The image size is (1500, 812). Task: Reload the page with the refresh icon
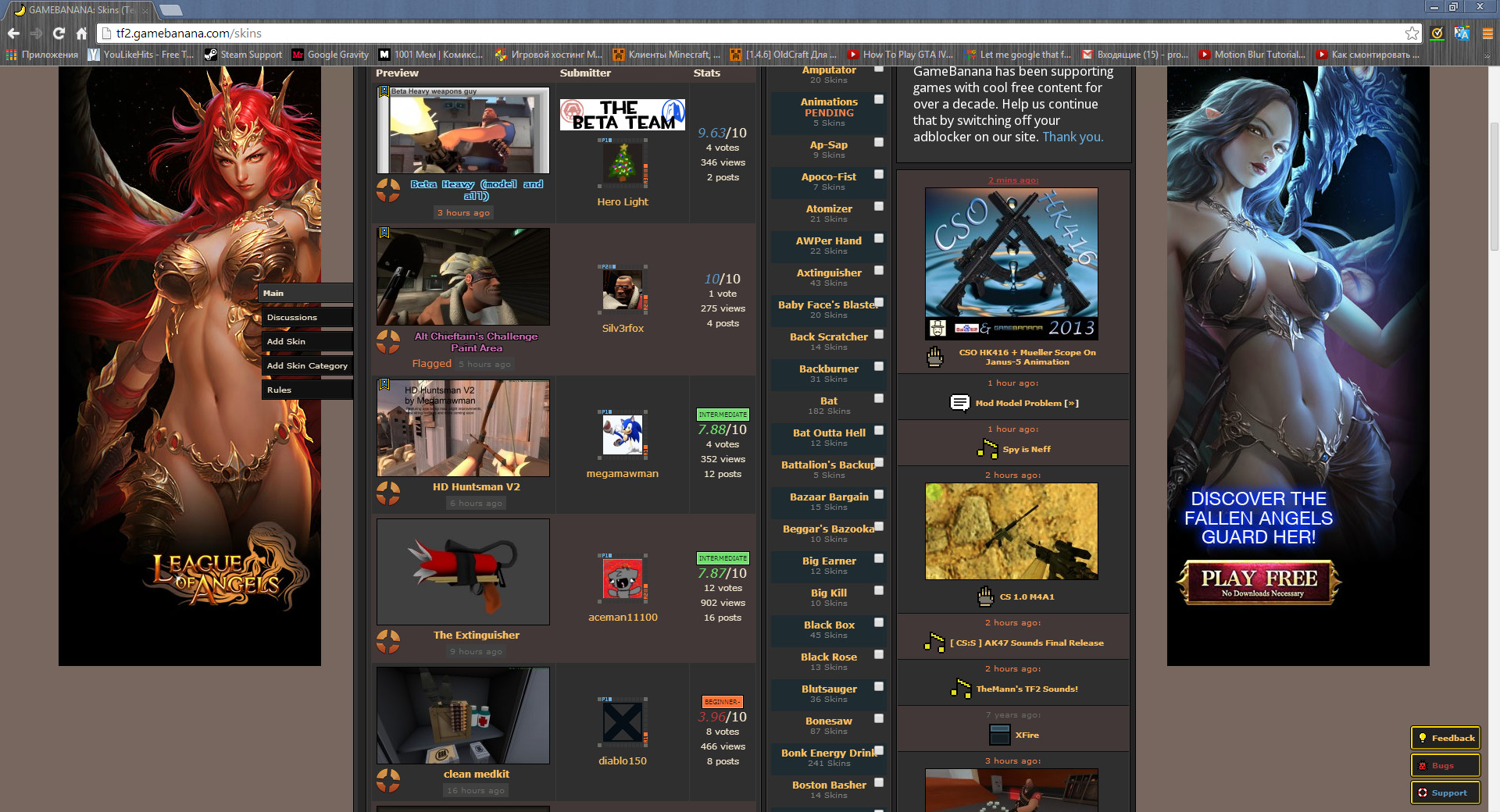tap(59, 34)
